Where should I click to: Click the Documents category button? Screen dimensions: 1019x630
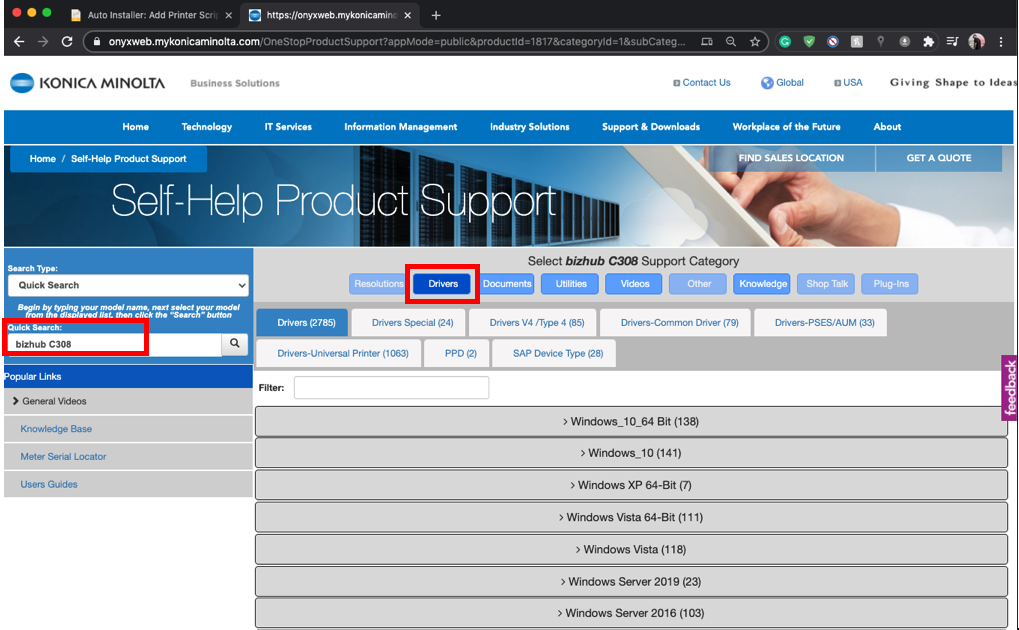(x=507, y=284)
